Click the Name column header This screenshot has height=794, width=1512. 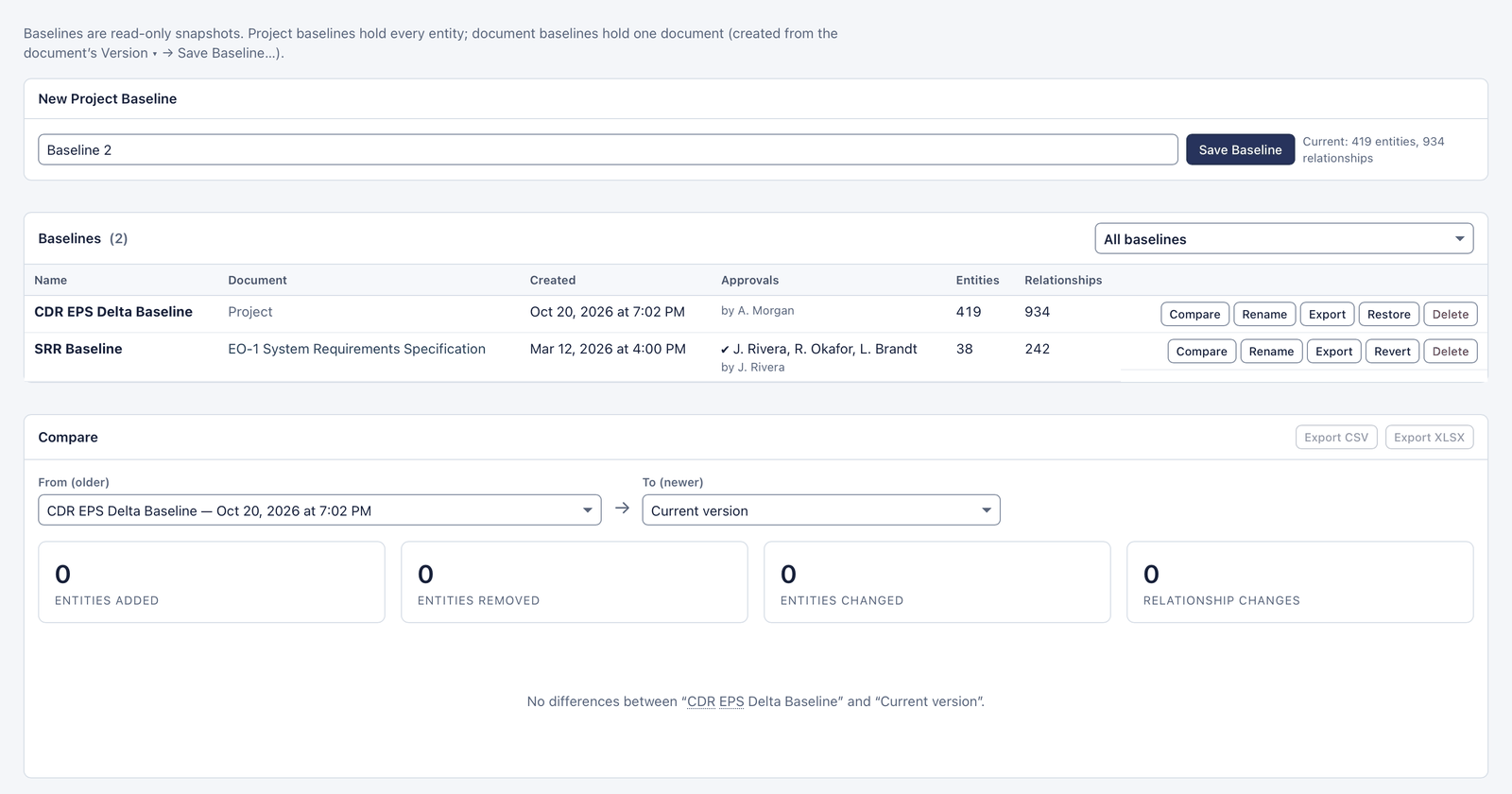click(50, 280)
